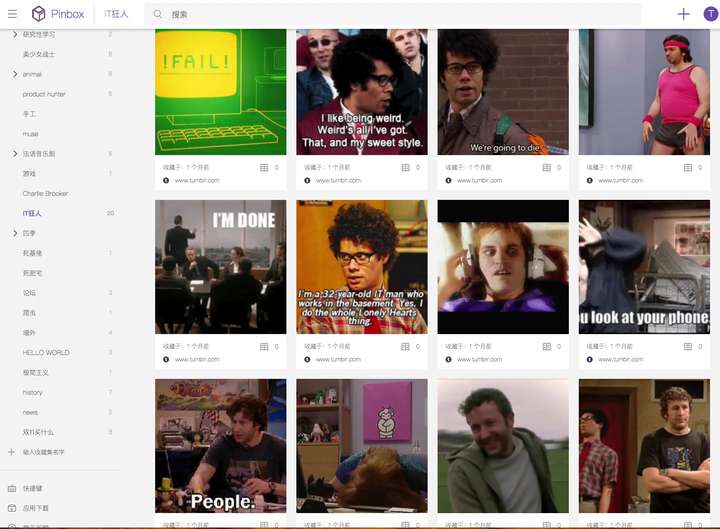Image resolution: width=720 pixels, height=529 pixels.
Task: Open the muse collection
Action: [x=30, y=134]
